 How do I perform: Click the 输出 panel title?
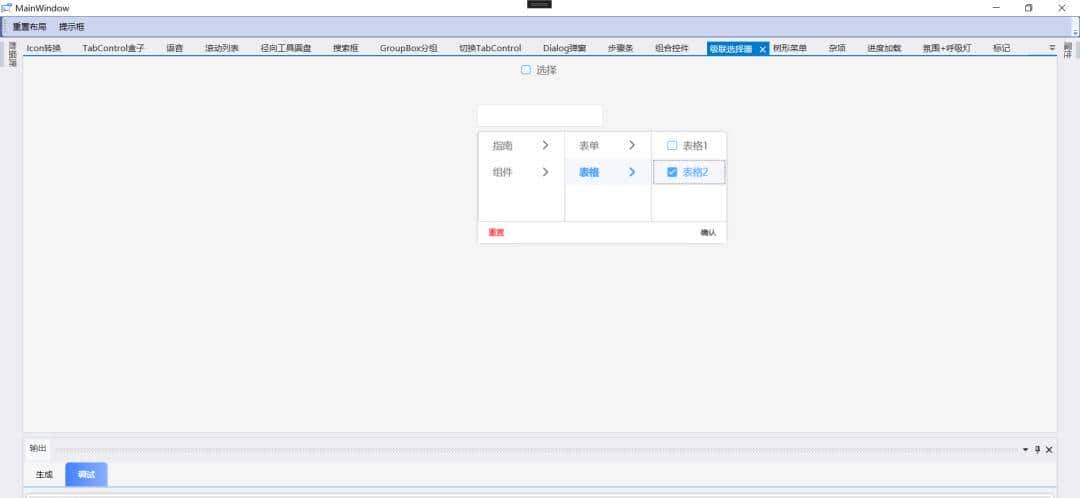click(38, 449)
